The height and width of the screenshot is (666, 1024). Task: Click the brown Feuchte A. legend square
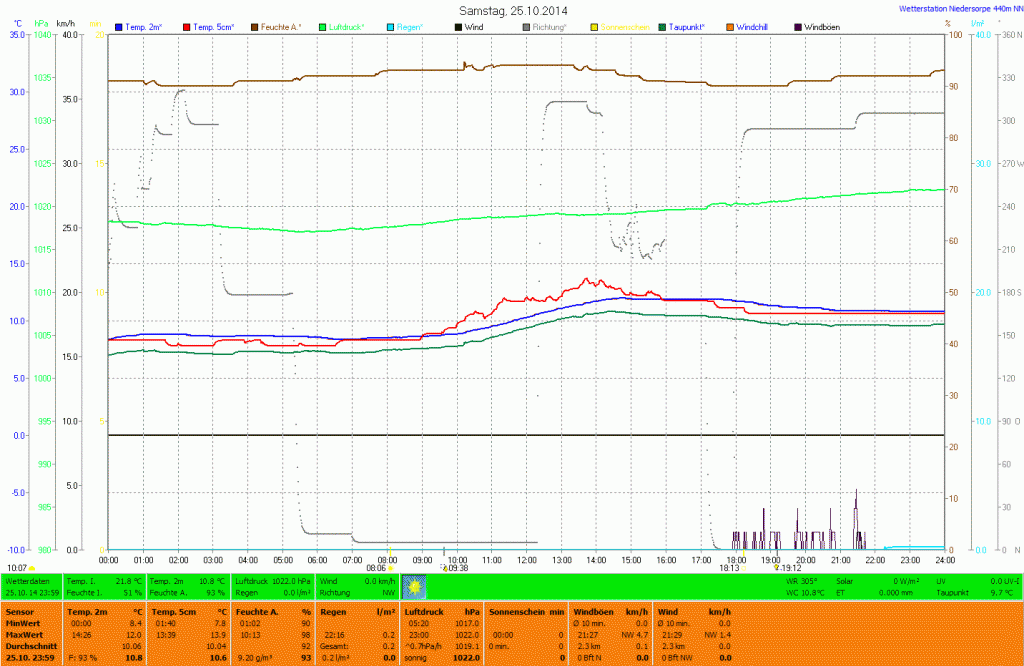tap(254, 25)
